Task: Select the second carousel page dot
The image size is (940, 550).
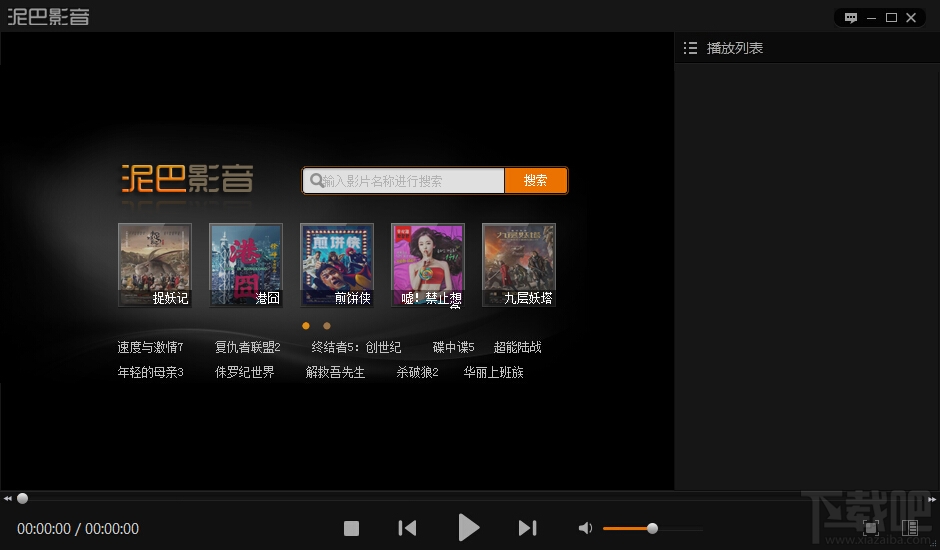Action: click(x=327, y=326)
